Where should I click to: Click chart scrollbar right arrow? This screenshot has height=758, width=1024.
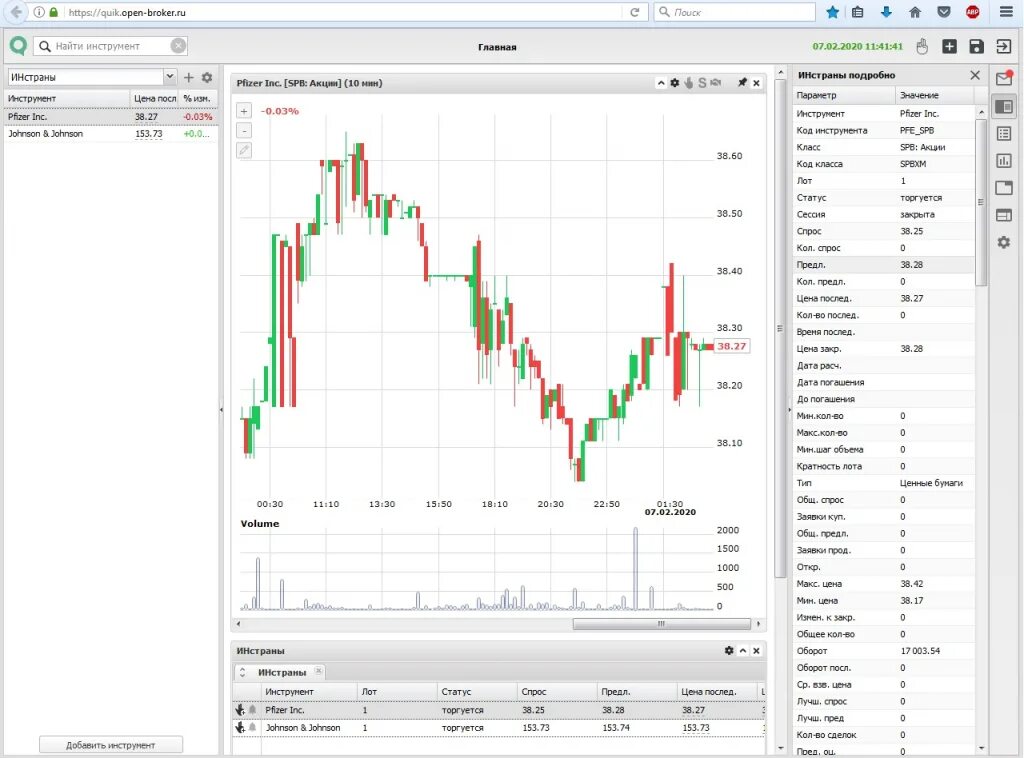tap(758, 624)
